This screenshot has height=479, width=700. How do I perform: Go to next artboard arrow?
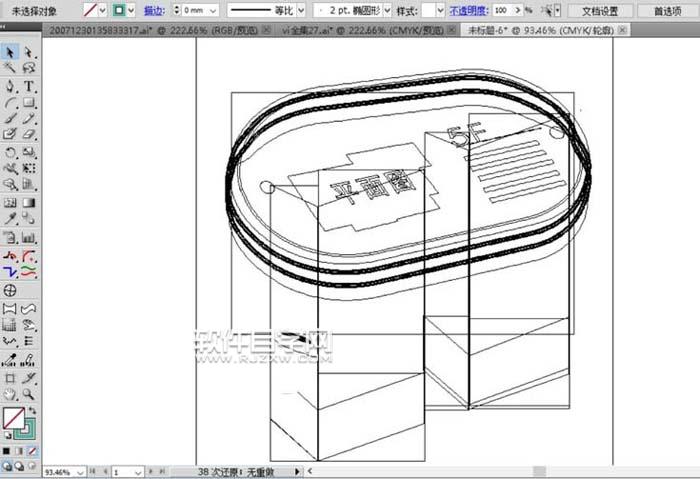tap(151, 471)
